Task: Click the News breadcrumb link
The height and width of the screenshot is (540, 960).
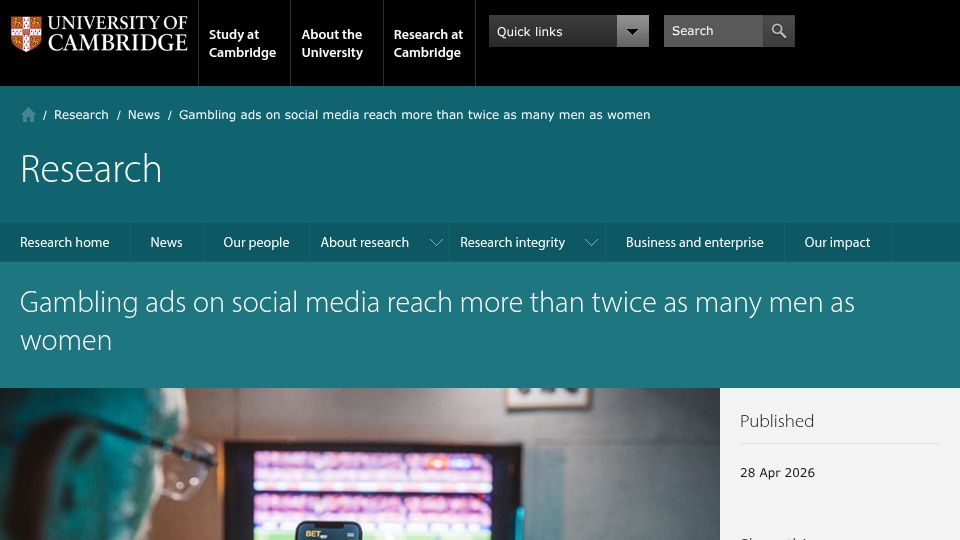Action: (x=144, y=115)
